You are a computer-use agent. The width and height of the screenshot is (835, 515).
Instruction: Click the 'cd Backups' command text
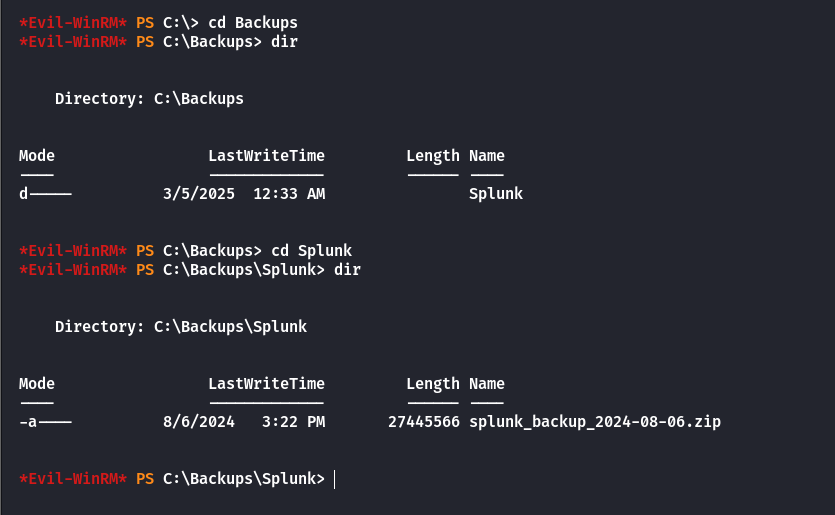(x=253, y=23)
